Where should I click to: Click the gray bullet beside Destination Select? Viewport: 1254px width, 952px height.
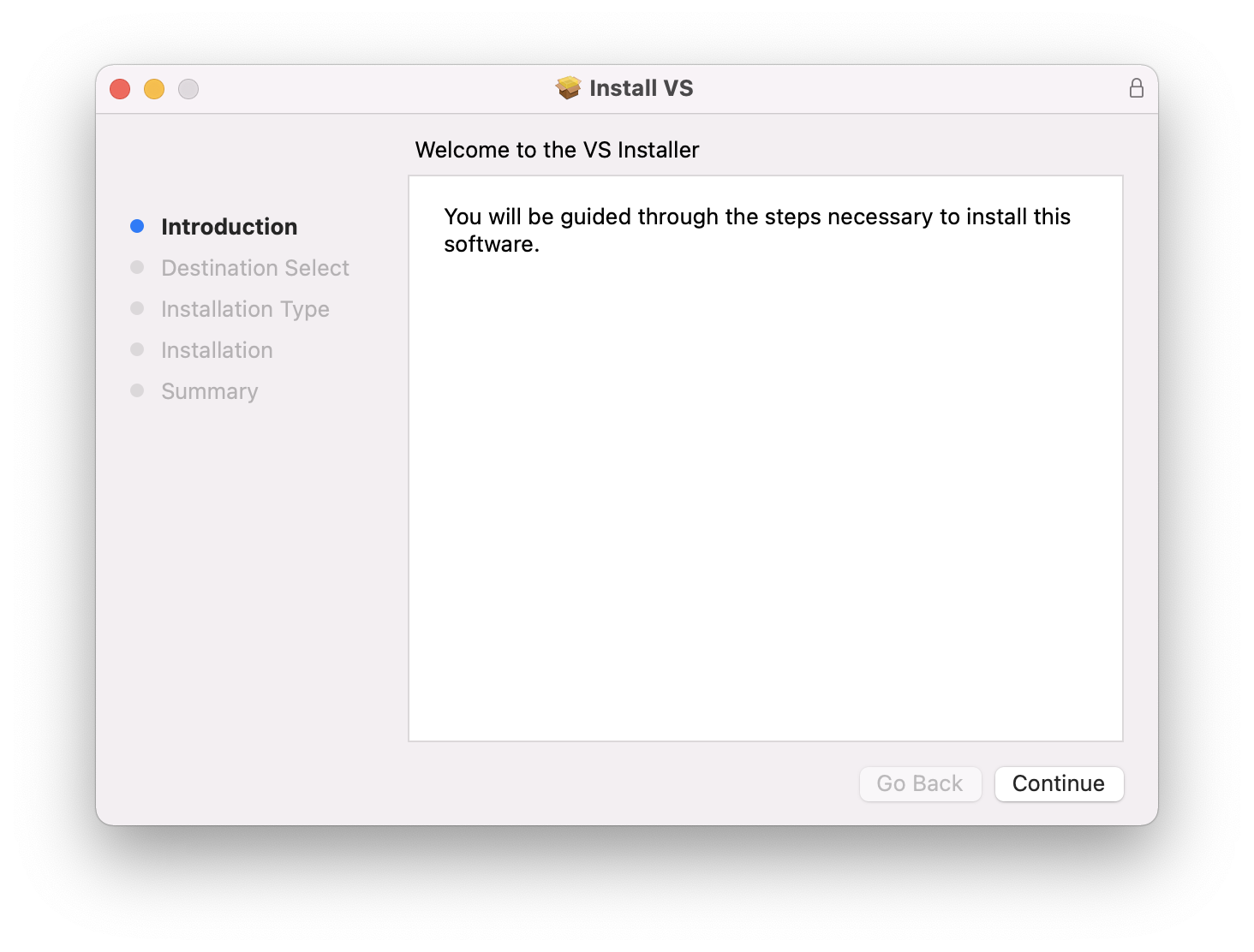coord(137,267)
